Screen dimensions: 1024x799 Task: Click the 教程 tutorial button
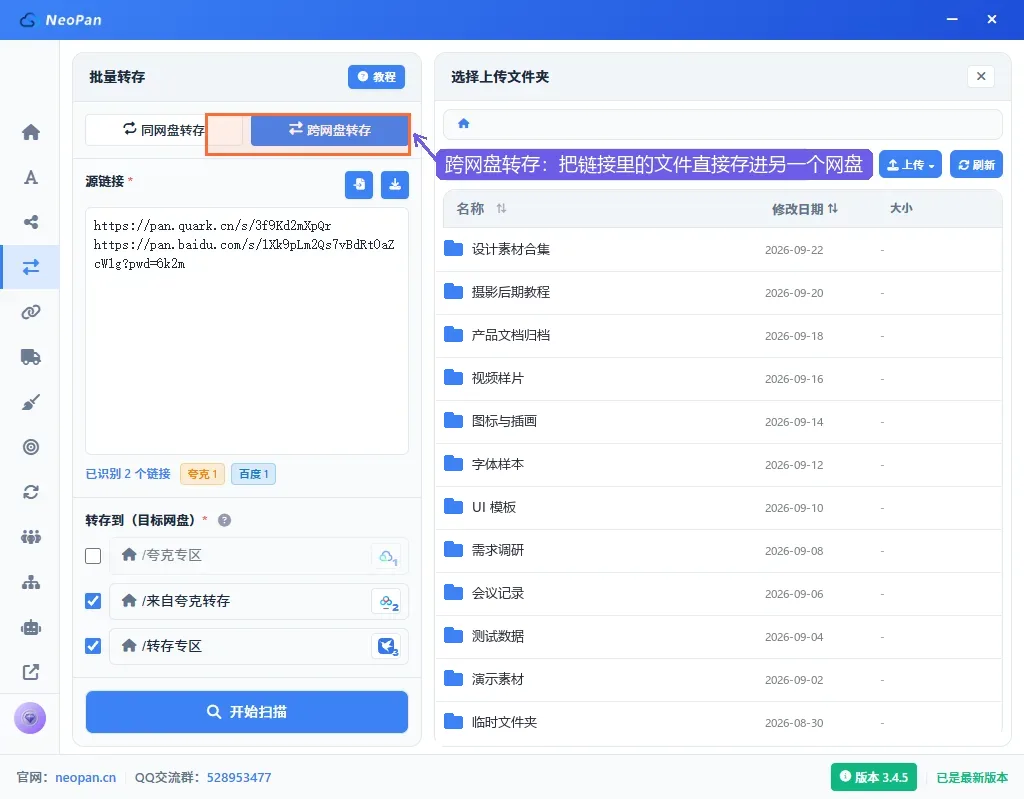376,77
